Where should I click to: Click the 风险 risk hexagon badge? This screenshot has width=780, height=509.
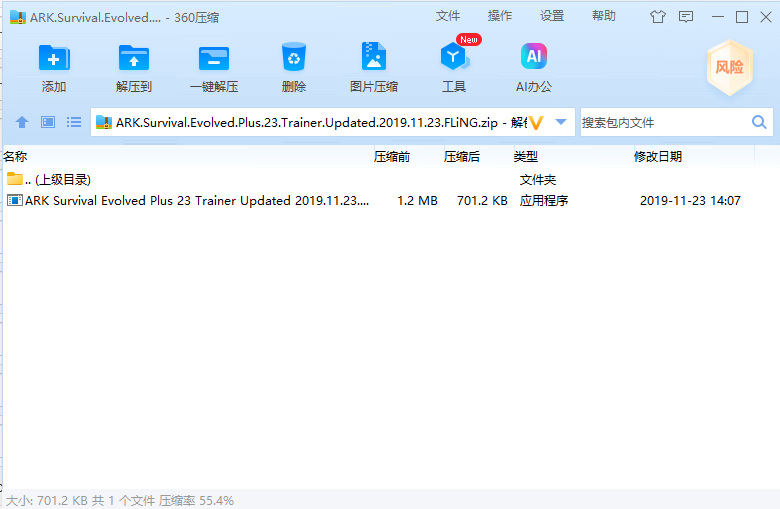pyautogui.click(x=729, y=68)
